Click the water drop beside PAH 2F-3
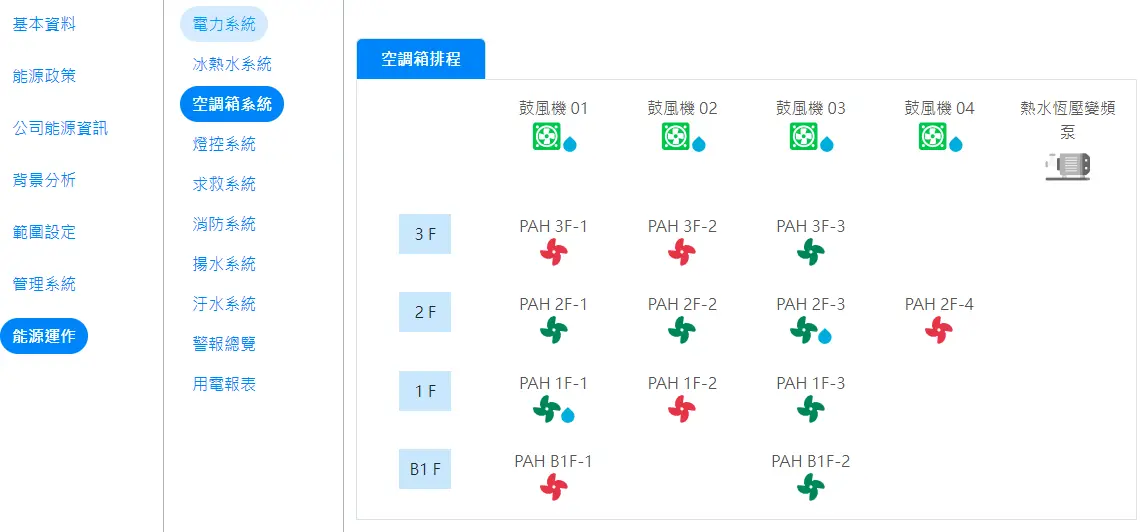1145x532 pixels. point(825,336)
